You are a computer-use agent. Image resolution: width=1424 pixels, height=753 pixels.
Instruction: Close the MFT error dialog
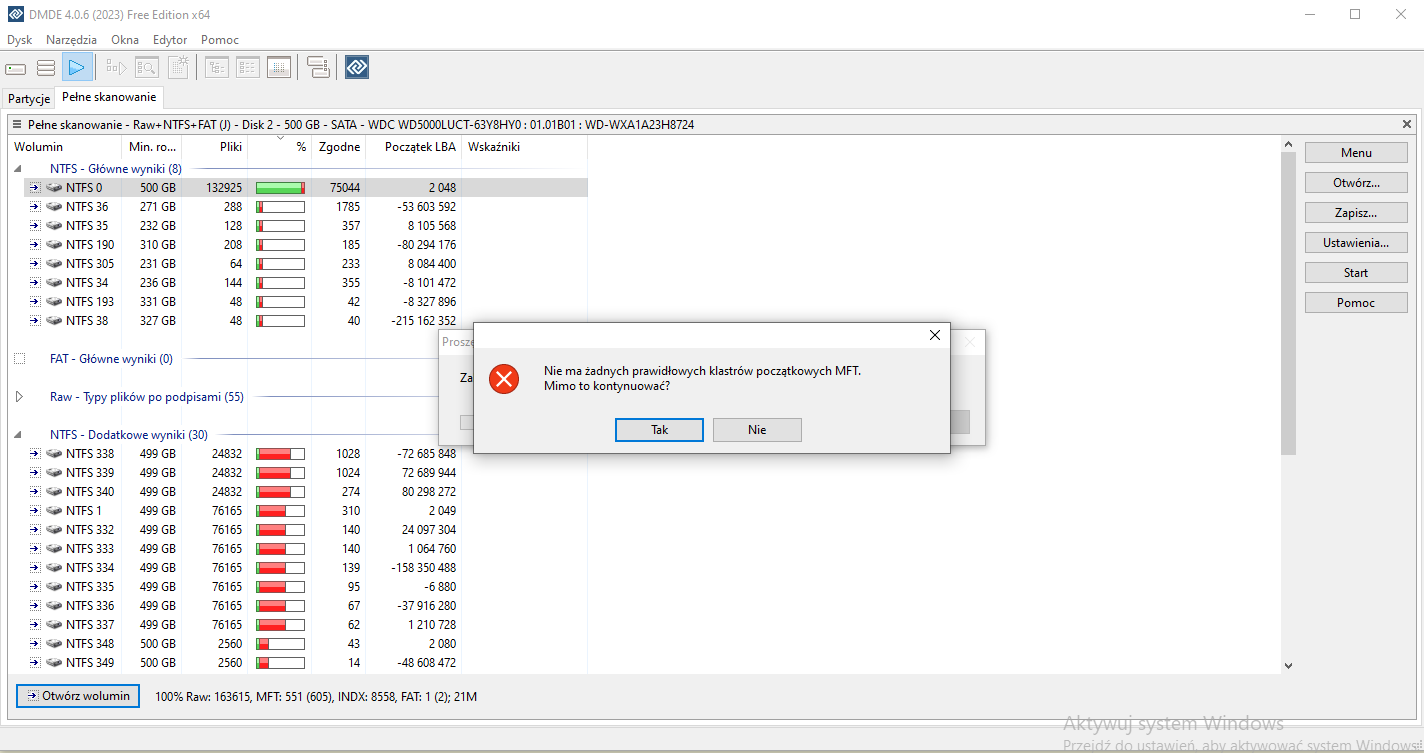click(x=935, y=336)
